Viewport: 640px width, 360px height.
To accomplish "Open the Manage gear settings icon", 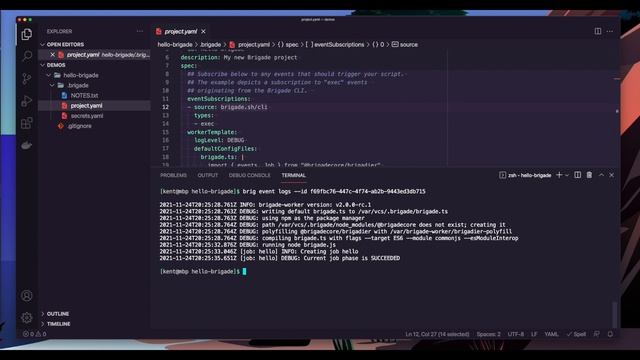I will click(27, 317).
